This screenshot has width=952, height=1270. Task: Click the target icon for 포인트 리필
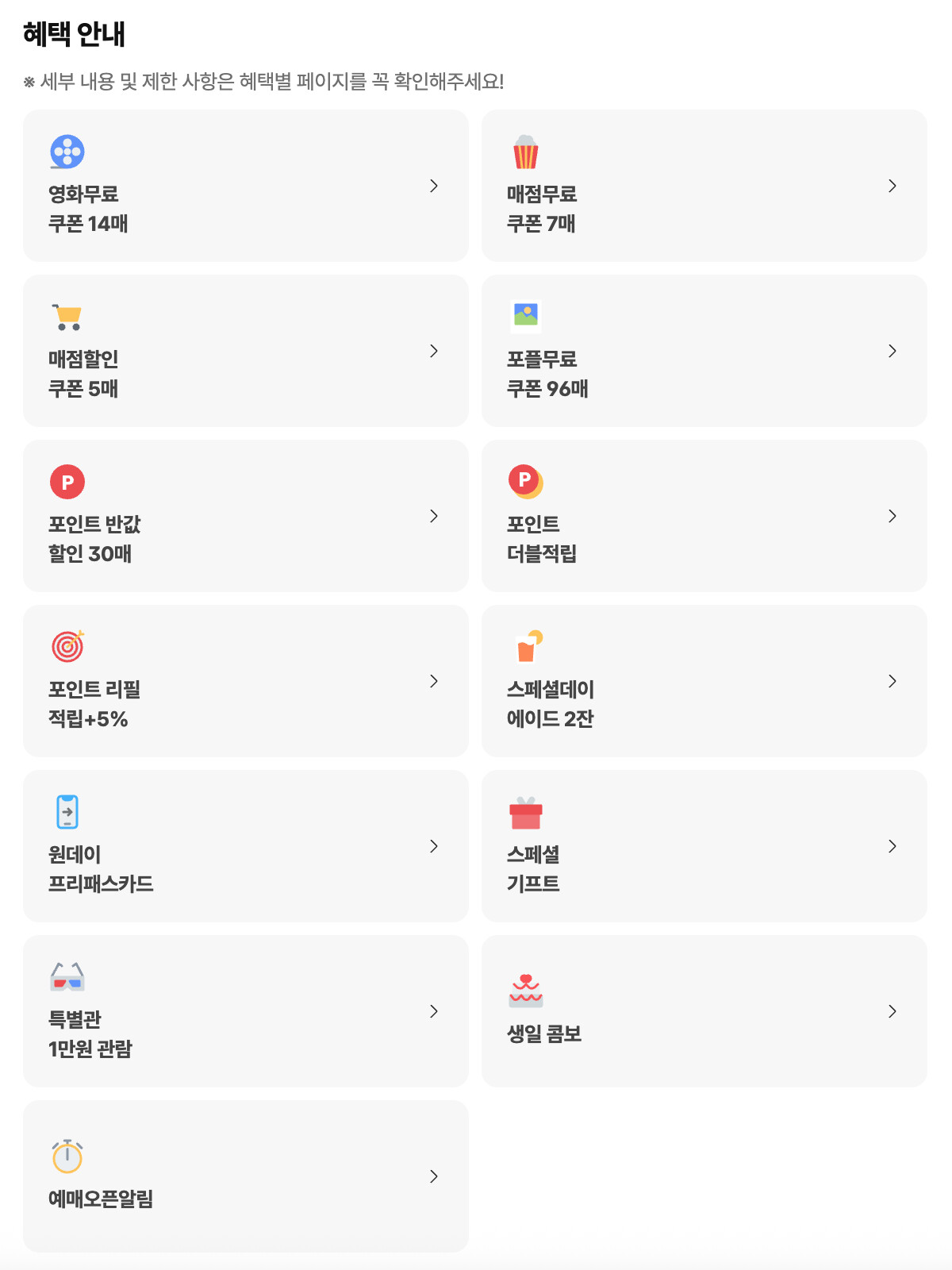coord(67,646)
